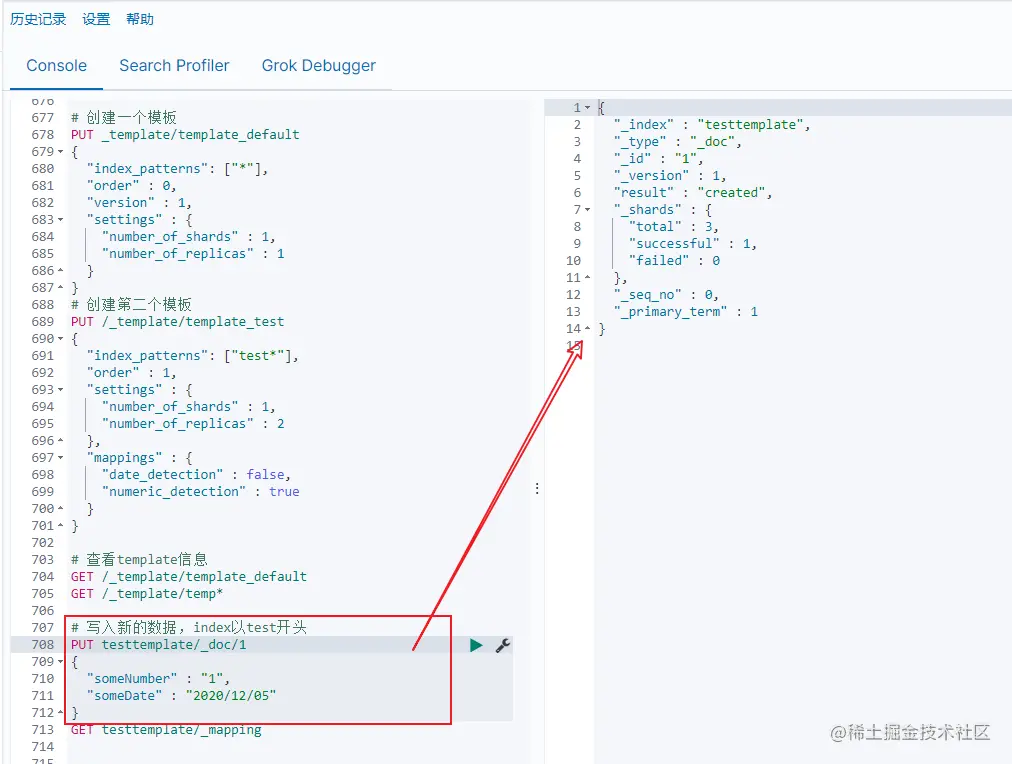Collapse _shards block at output line 7
The width and height of the screenshot is (1012, 764).
[587, 210]
